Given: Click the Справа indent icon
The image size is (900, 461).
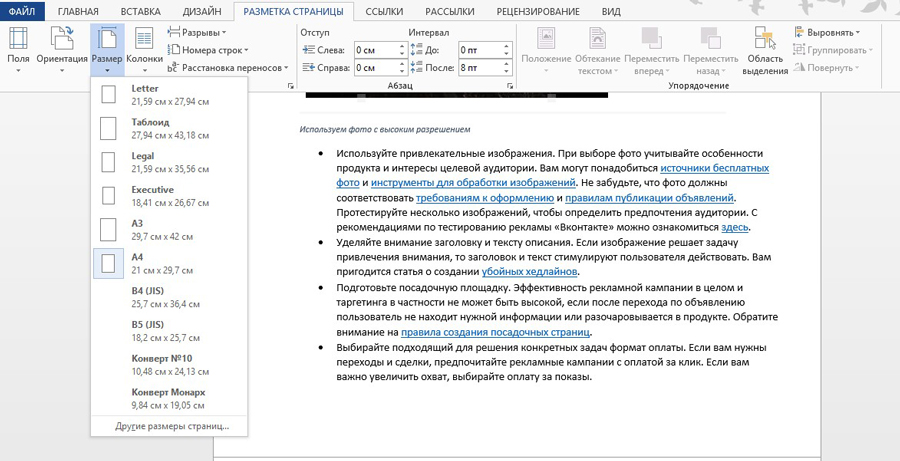Looking at the screenshot, I should 309,68.
